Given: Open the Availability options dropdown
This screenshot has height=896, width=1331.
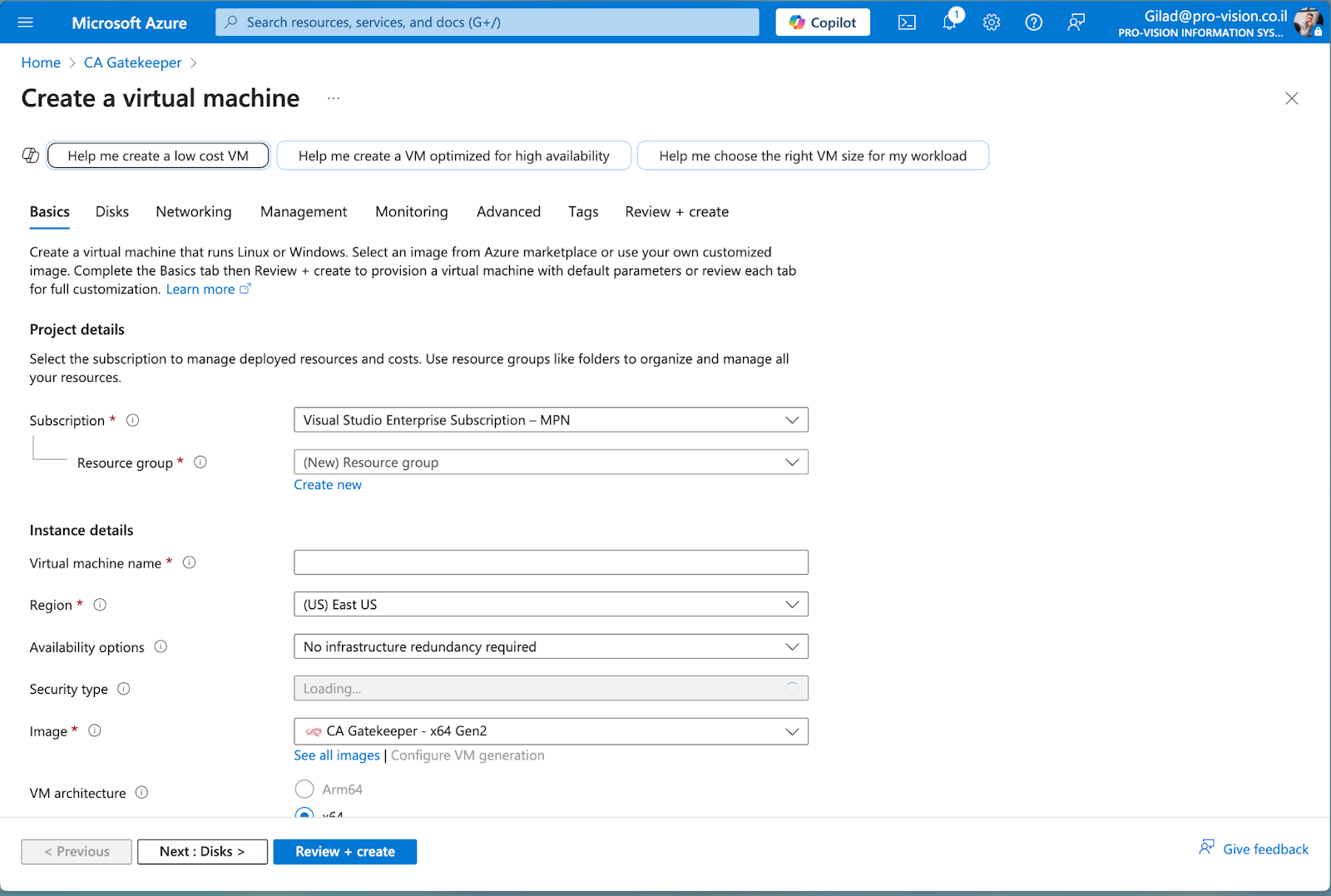Looking at the screenshot, I should click(x=551, y=646).
